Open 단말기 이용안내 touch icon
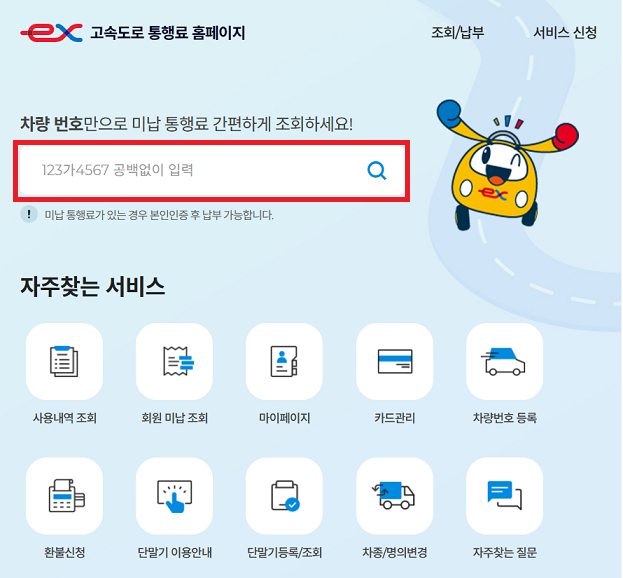The height and width of the screenshot is (578, 623). coord(174,496)
